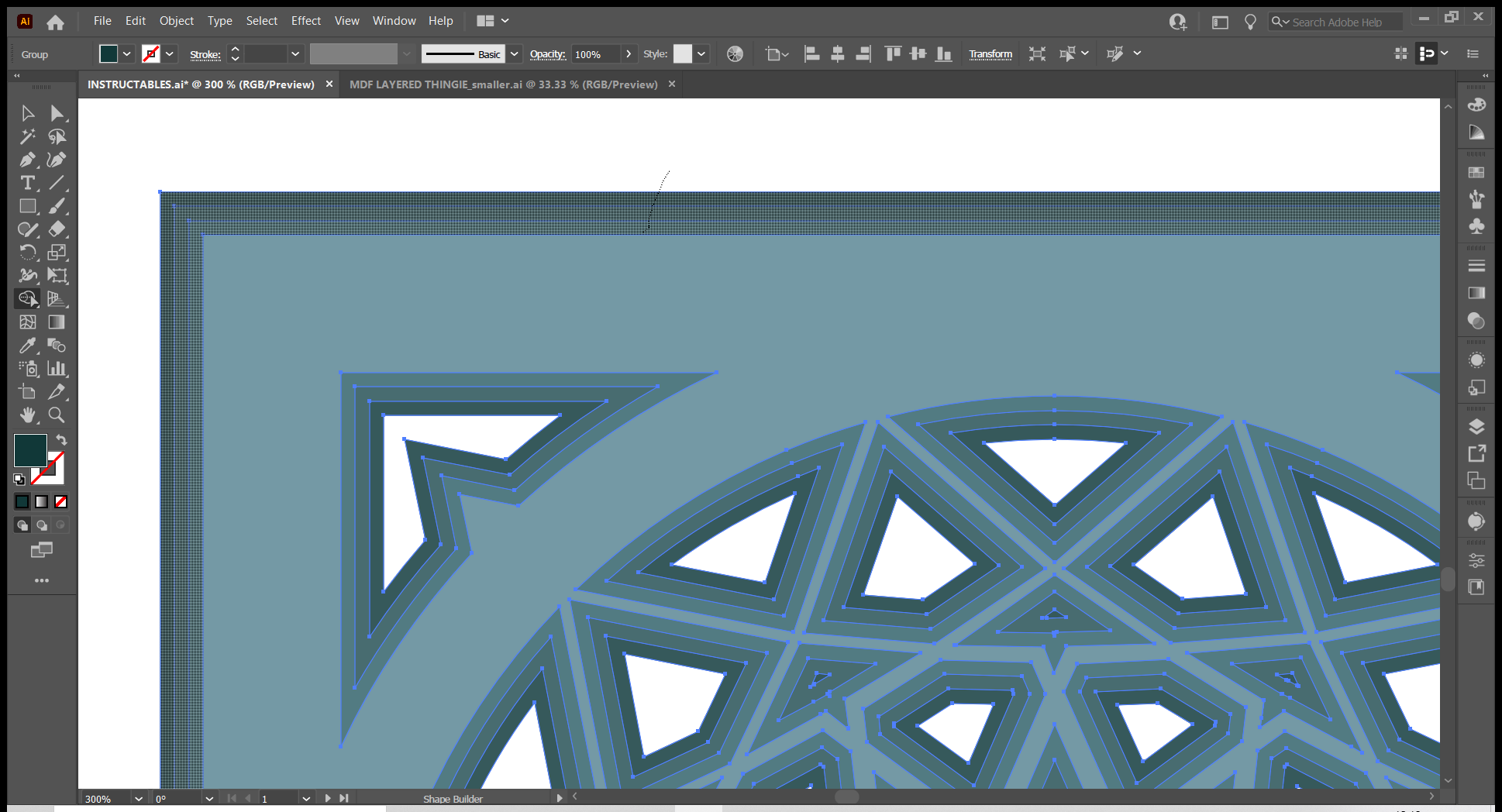Open the fill color dropdown in control bar
Screen dimensions: 1502x812
(127, 54)
